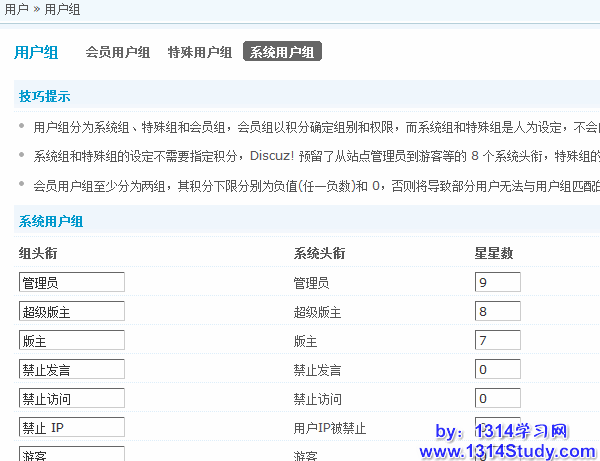This screenshot has width=600, height=461.
Task: Switch to the 会员用户组 tab
Action: (118, 52)
